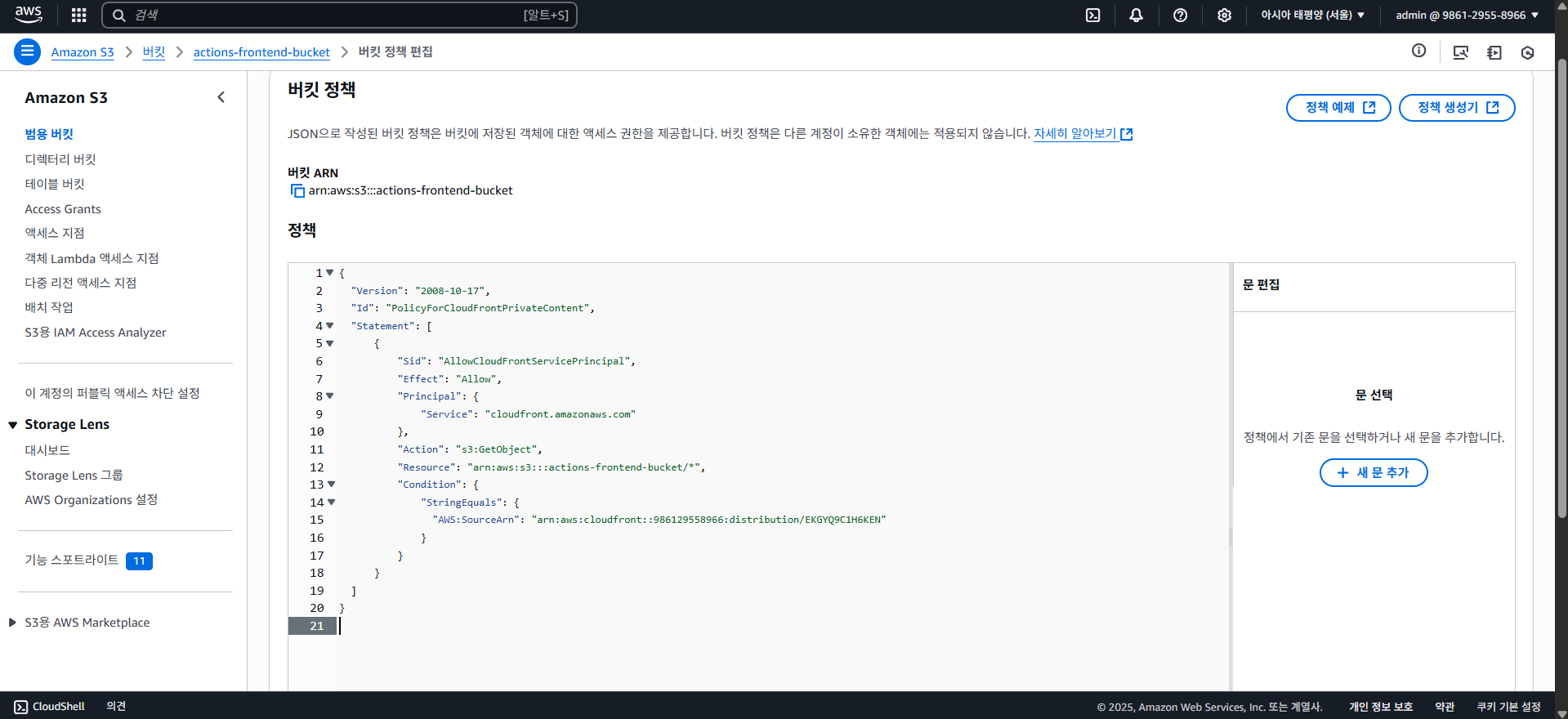Click the AWS:SourceArn line in the editor
The width and height of the screenshot is (1568, 719).
(659, 520)
